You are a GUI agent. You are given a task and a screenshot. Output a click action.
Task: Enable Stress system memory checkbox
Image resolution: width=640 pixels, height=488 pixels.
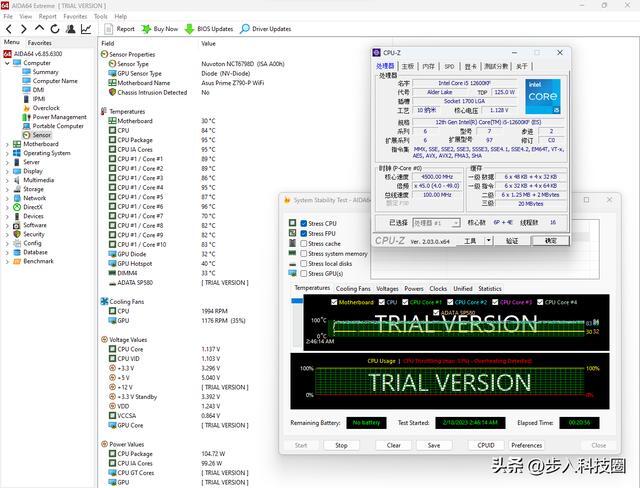(304, 253)
